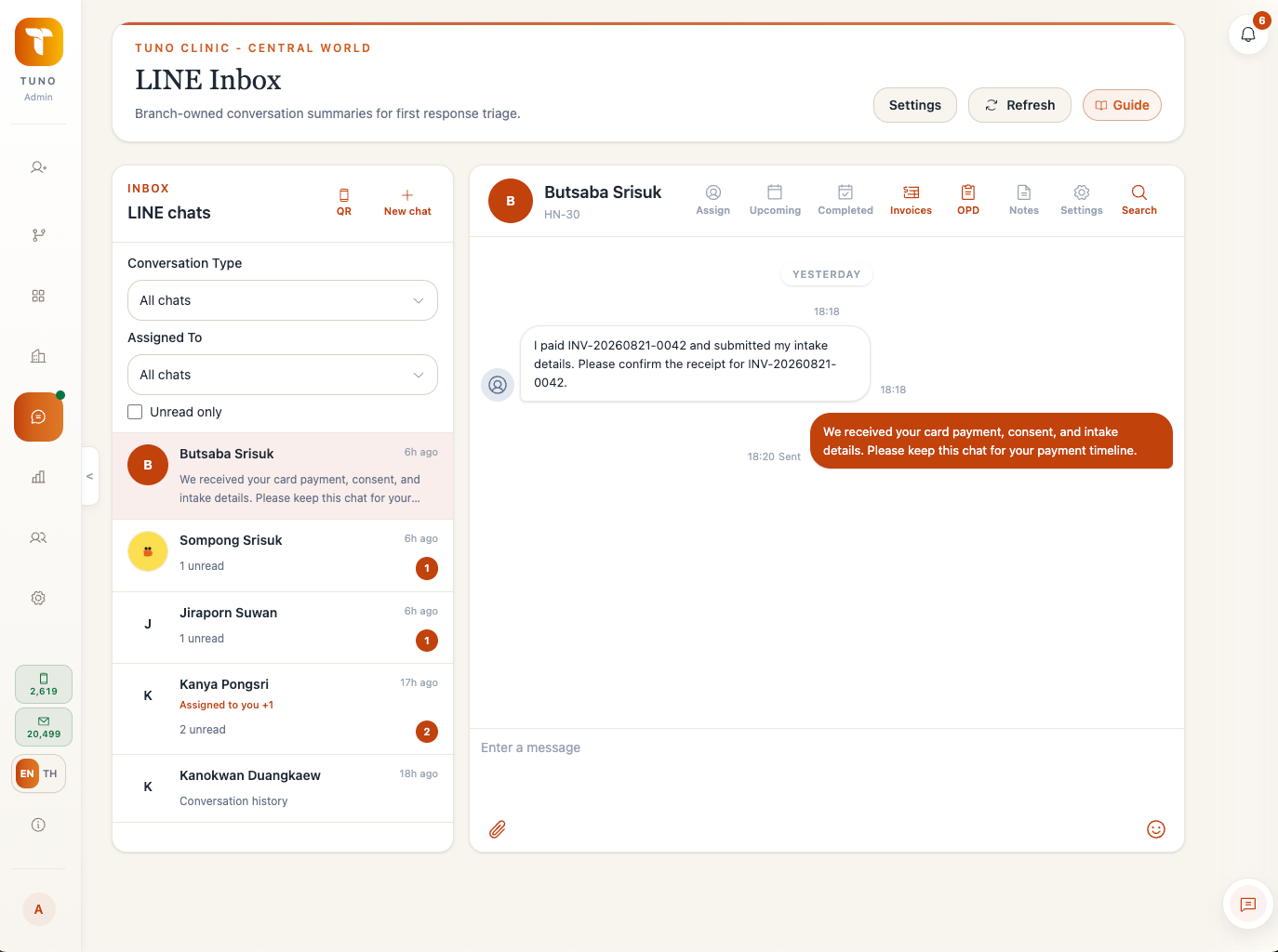Open the branching workflow sidebar icon

(x=38, y=235)
